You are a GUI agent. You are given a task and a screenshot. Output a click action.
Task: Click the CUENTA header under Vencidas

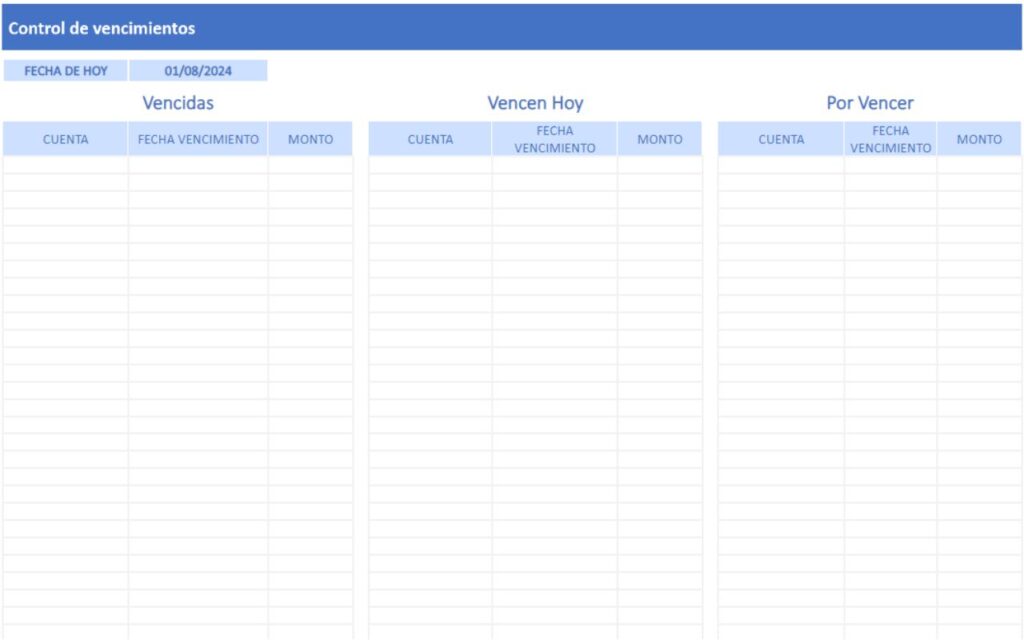coord(66,139)
